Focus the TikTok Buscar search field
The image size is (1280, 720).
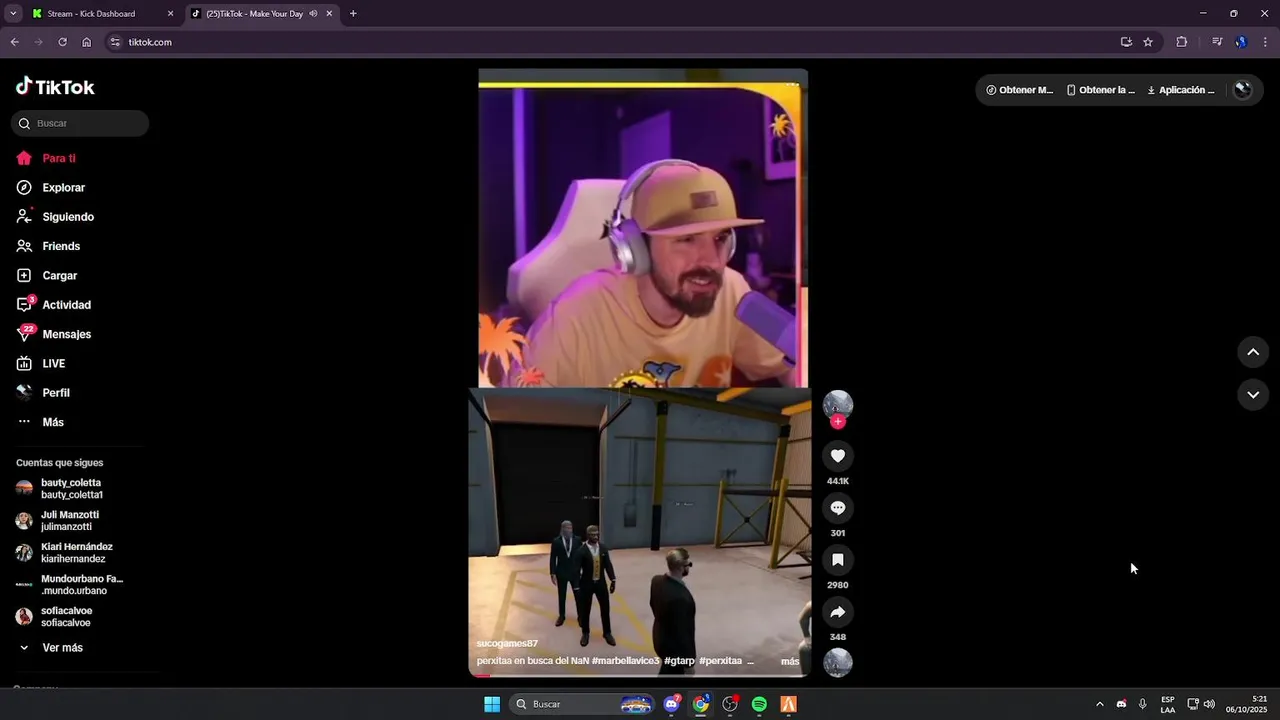[x=80, y=123]
